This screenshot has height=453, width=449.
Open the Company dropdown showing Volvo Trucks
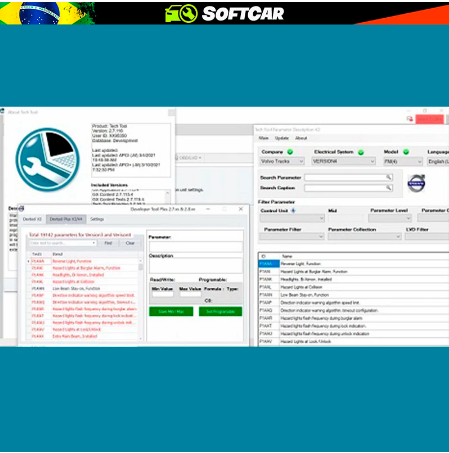click(x=282, y=161)
